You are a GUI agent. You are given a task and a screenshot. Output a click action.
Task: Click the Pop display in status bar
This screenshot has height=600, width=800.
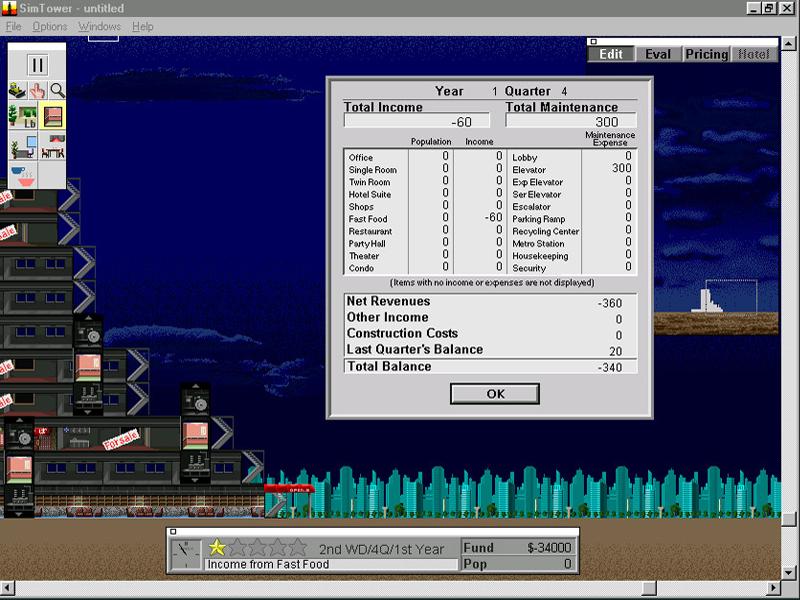click(x=518, y=564)
